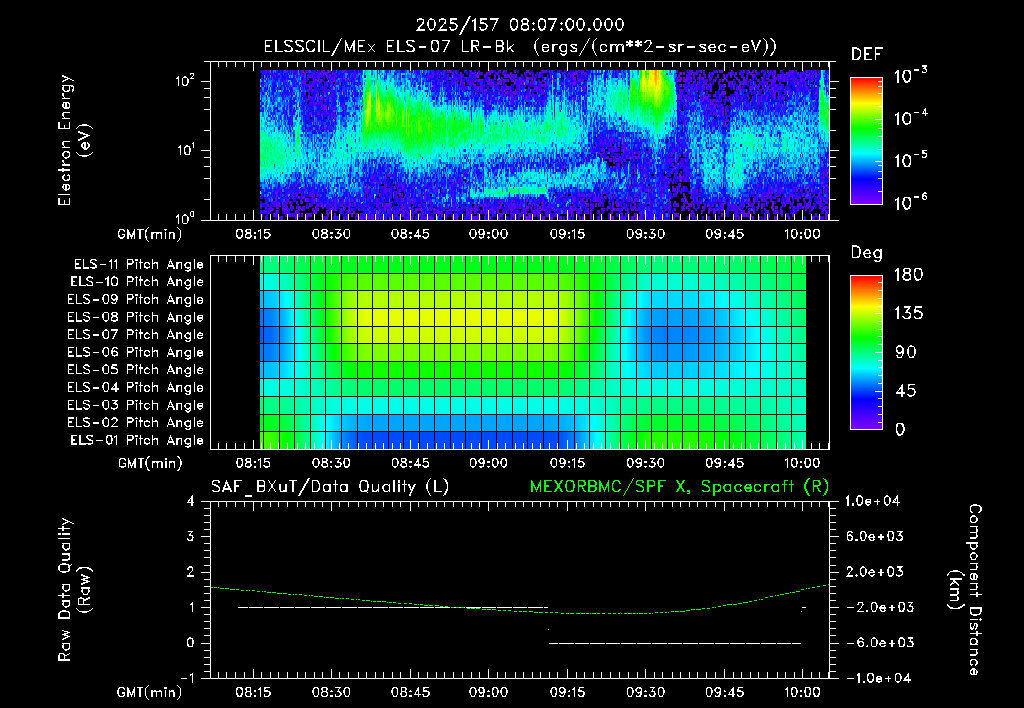Click the 'ELSSCIL/MEx ELS-07 LR-Bk' plot title

pyautogui.click(x=389, y=46)
